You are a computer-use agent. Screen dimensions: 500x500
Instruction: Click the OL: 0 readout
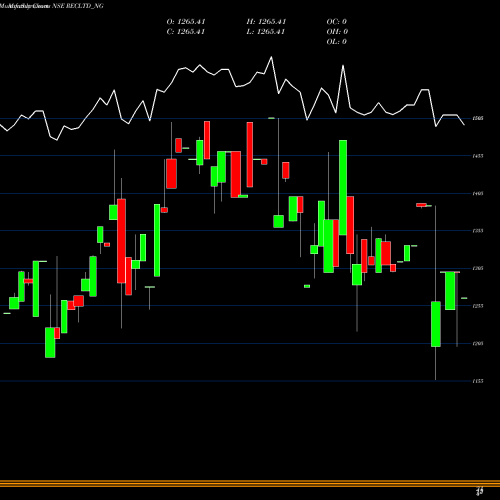click(x=337, y=42)
